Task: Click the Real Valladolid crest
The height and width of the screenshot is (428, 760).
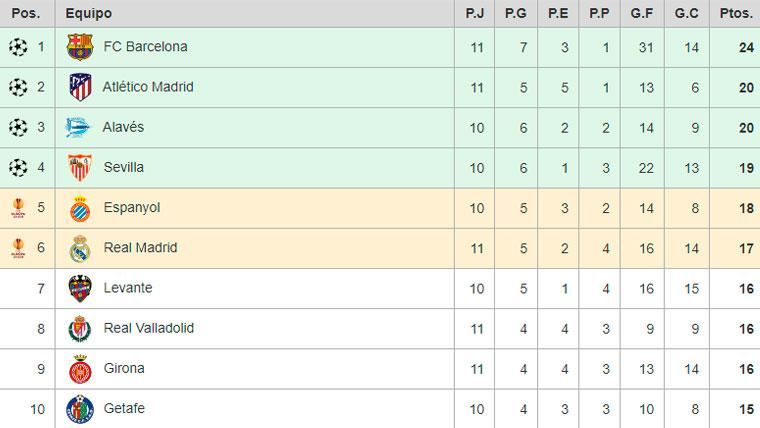Action: [x=80, y=328]
